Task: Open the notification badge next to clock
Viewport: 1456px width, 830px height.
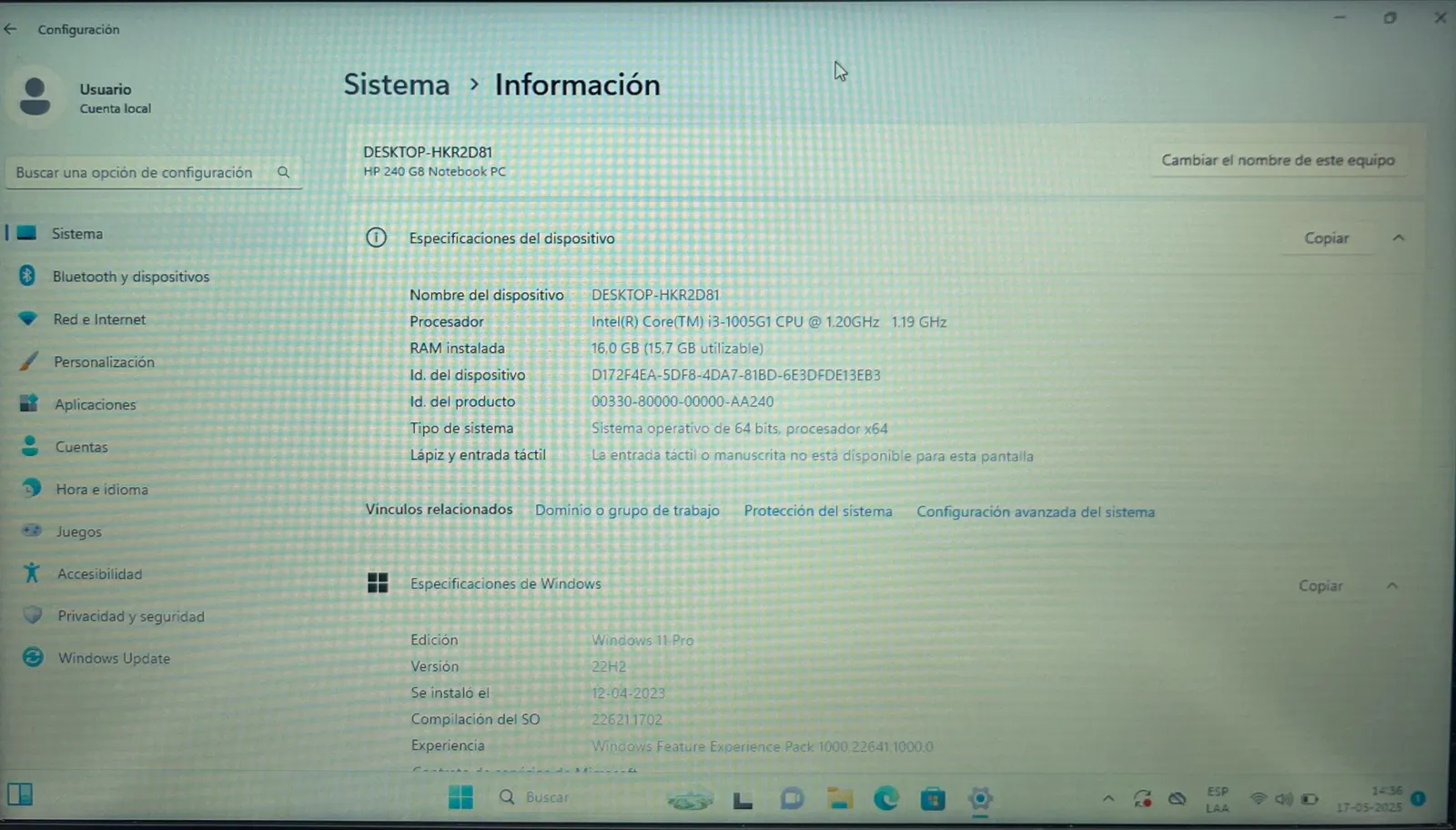Action: (1418, 799)
